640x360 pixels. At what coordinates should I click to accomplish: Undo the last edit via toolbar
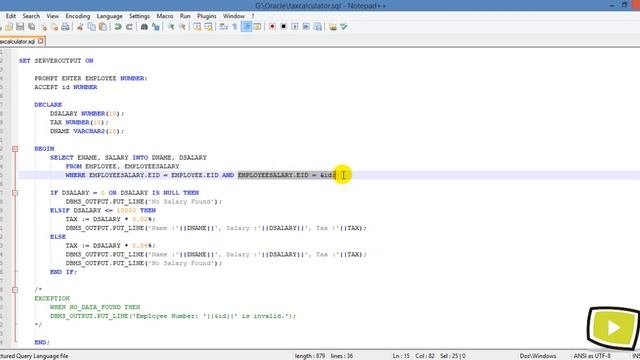(118, 27)
